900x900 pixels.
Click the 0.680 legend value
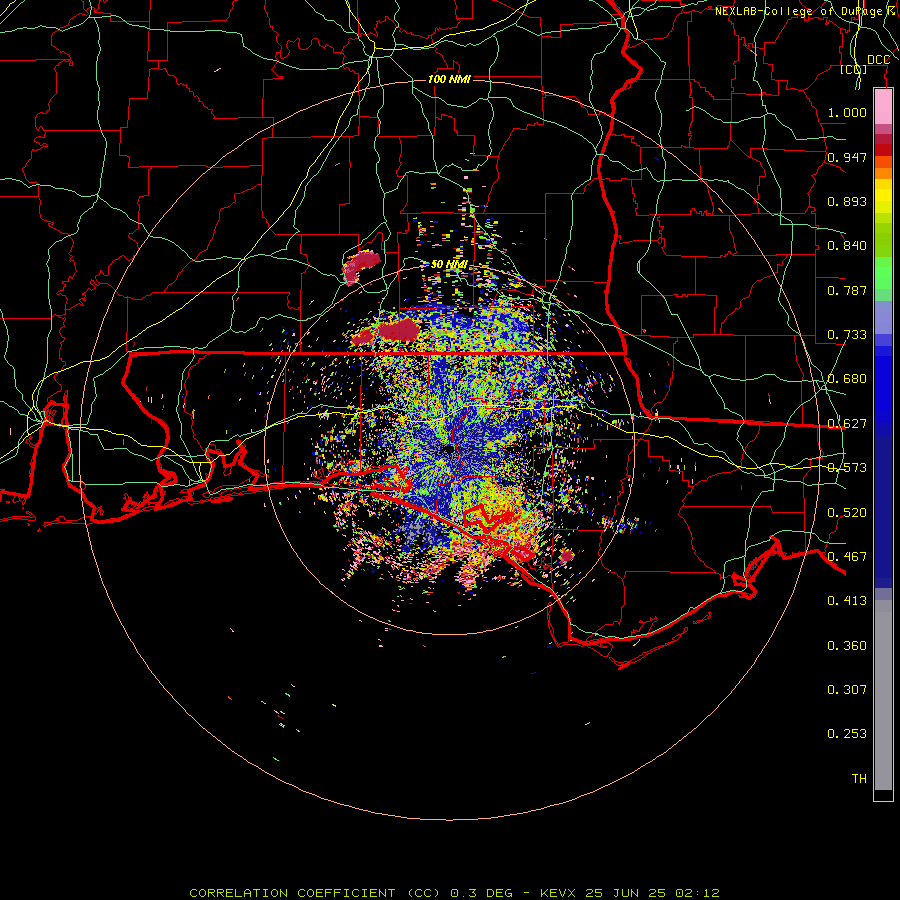[x=847, y=379]
